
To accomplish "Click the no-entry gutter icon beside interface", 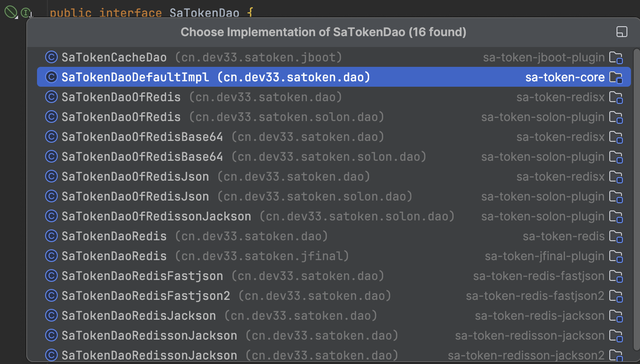I will click(x=10, y=12).
